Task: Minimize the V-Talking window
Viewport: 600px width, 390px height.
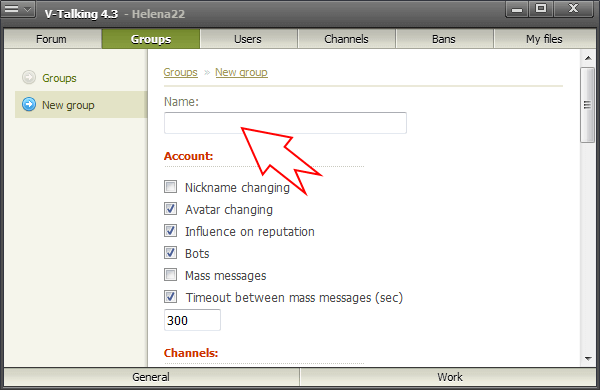Action: pos(517,9)
